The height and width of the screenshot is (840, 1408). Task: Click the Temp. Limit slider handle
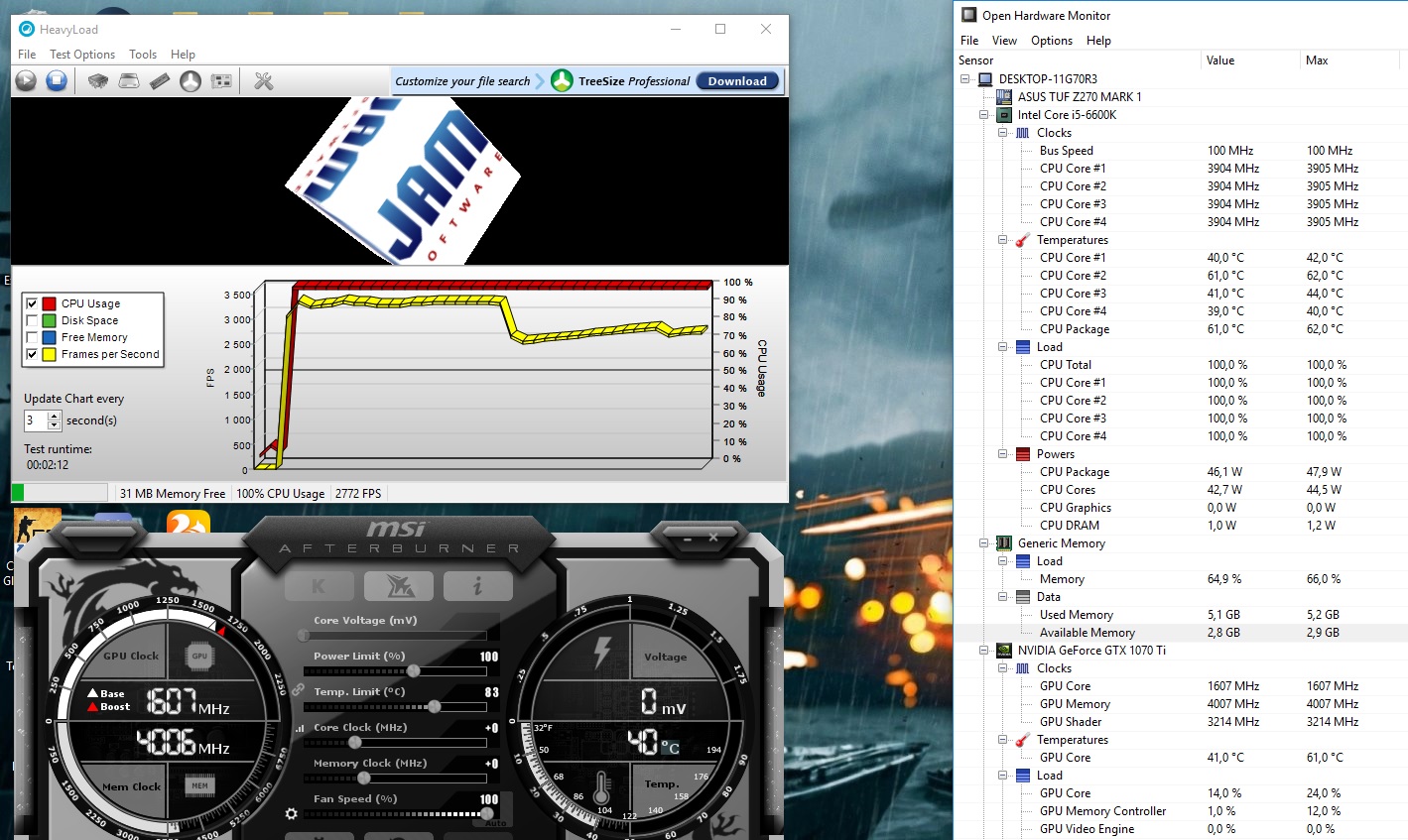434,707
